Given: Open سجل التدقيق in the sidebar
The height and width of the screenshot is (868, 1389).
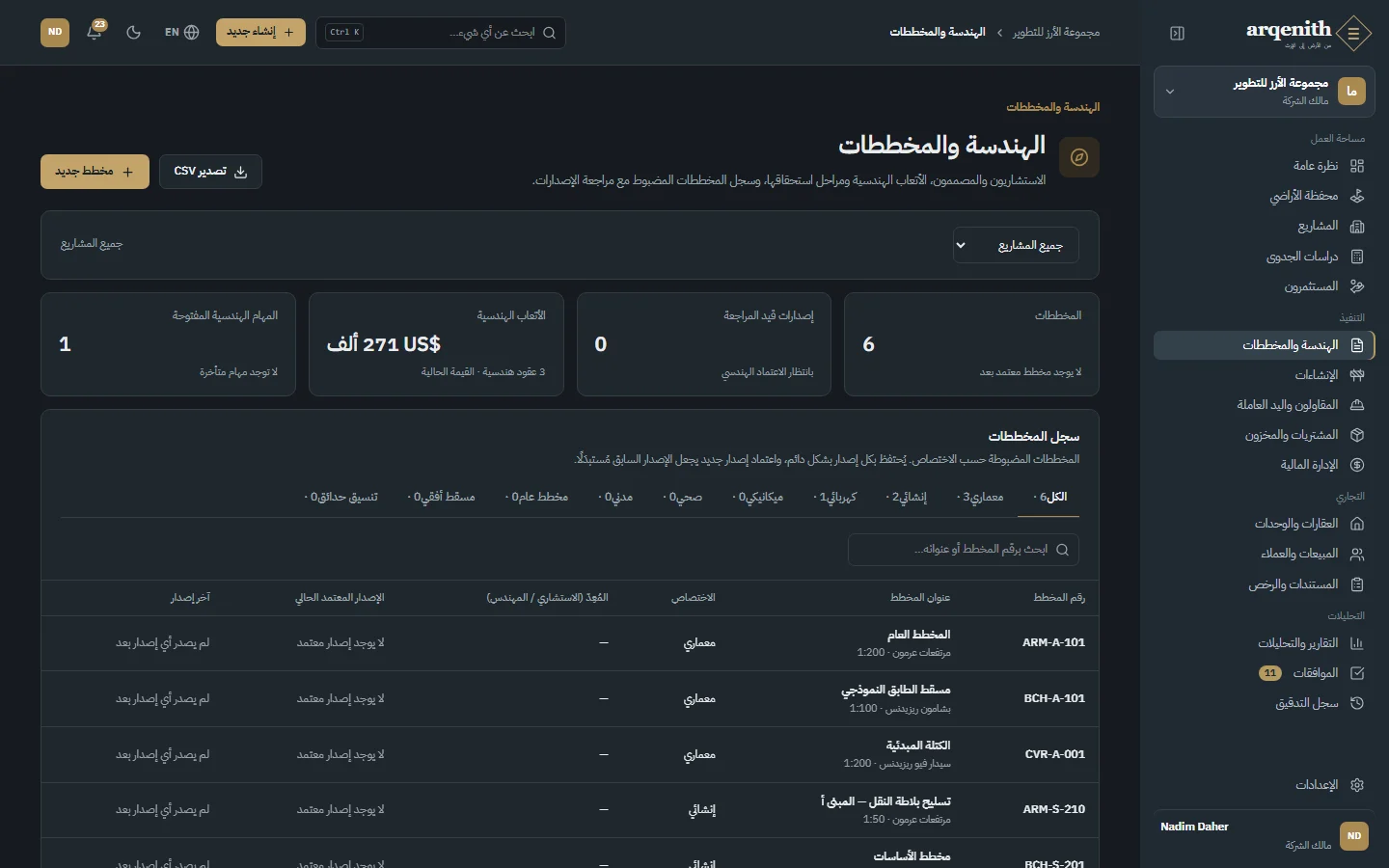Looking at the screenshot, I should [x=1264, y=703].
